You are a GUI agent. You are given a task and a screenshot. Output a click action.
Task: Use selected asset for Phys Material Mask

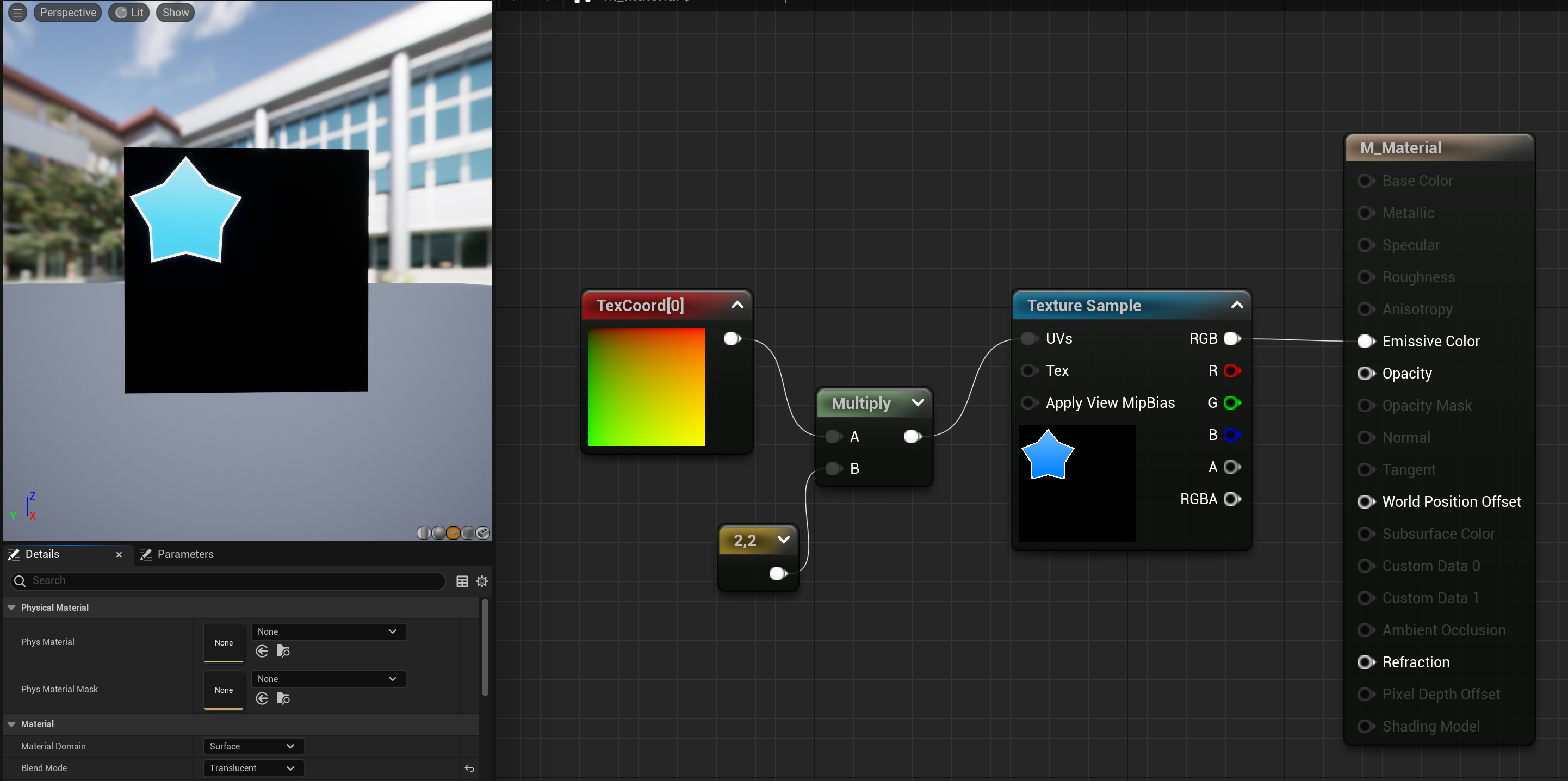point(262,698)
